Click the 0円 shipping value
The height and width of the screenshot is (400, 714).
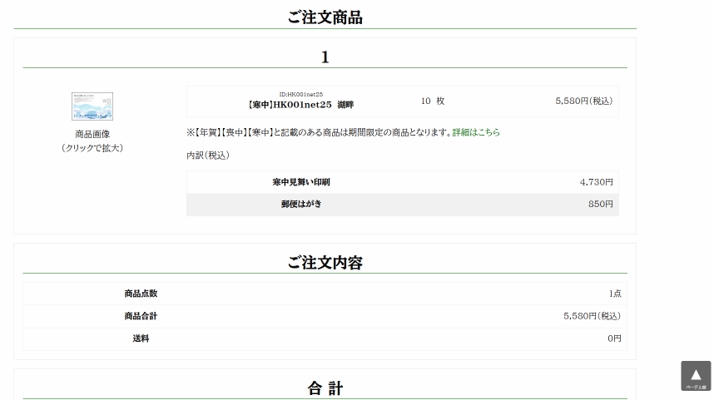pos(614,338)
